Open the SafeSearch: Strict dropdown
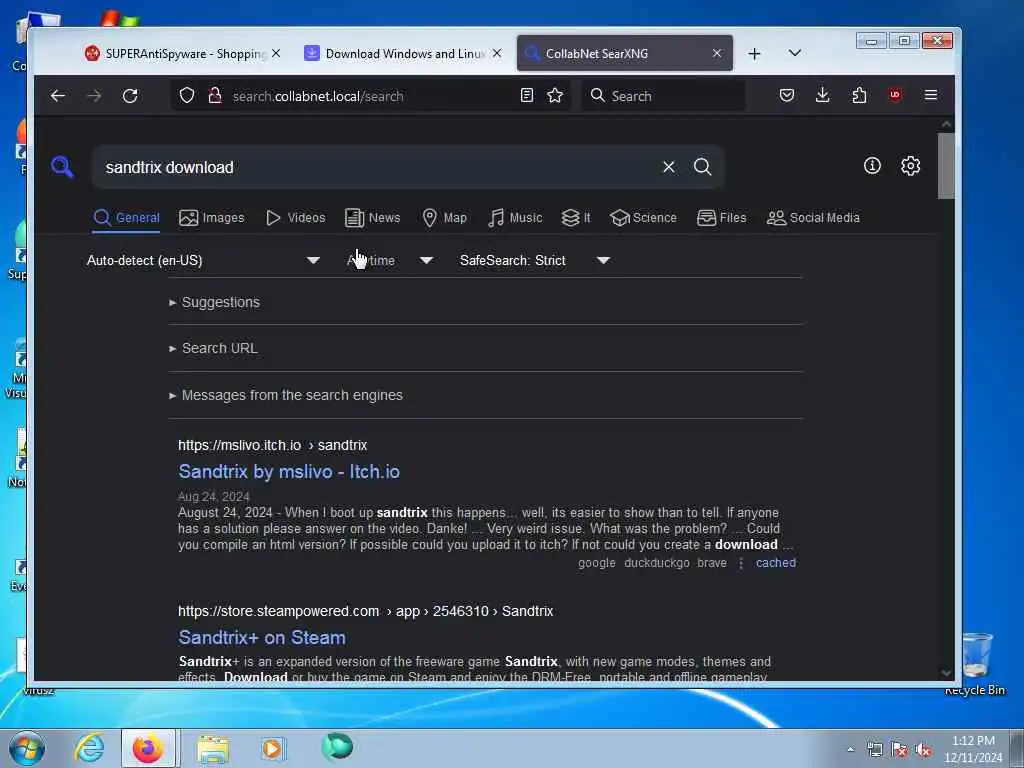1024x768 pixels. click(x=535, y=260)
